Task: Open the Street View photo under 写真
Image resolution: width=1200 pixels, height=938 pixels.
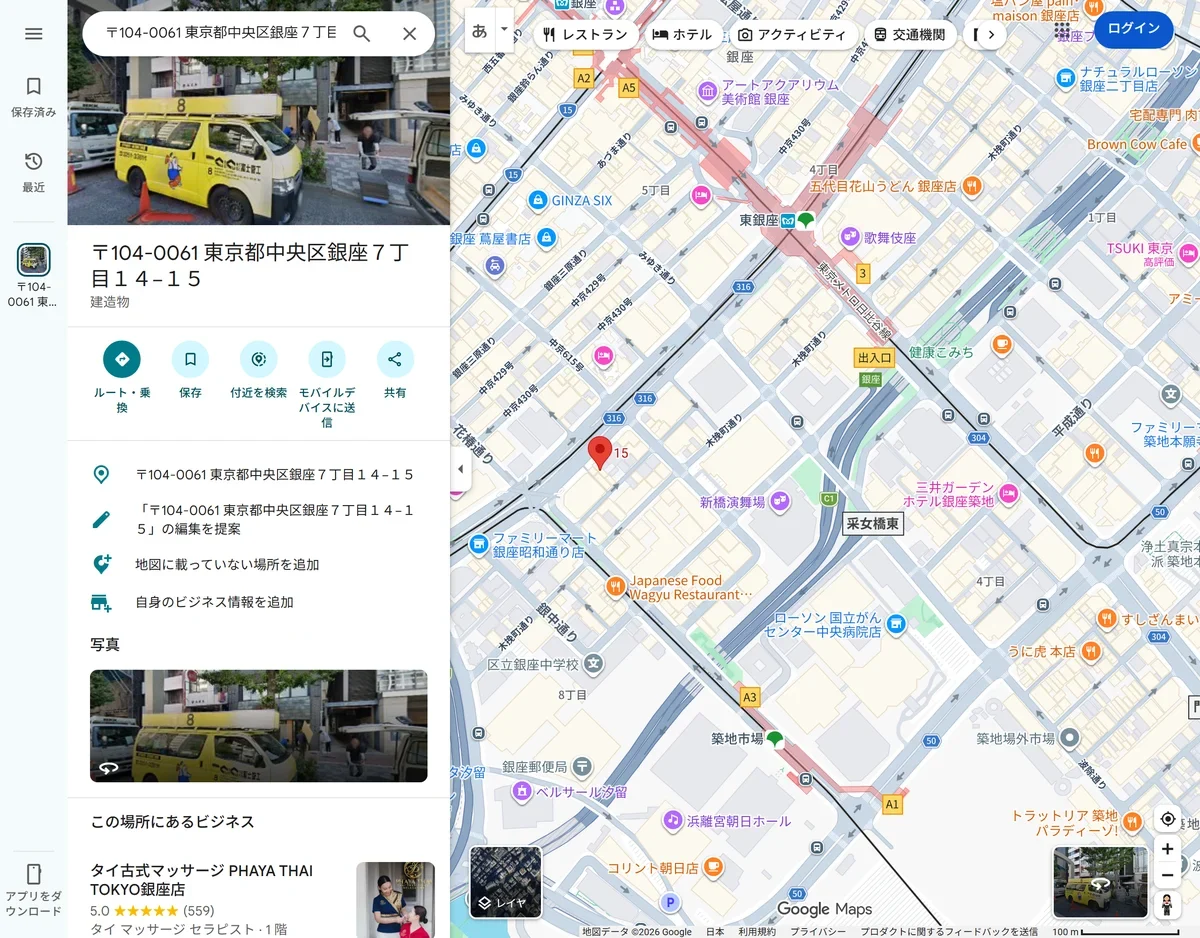Action: 258,726
